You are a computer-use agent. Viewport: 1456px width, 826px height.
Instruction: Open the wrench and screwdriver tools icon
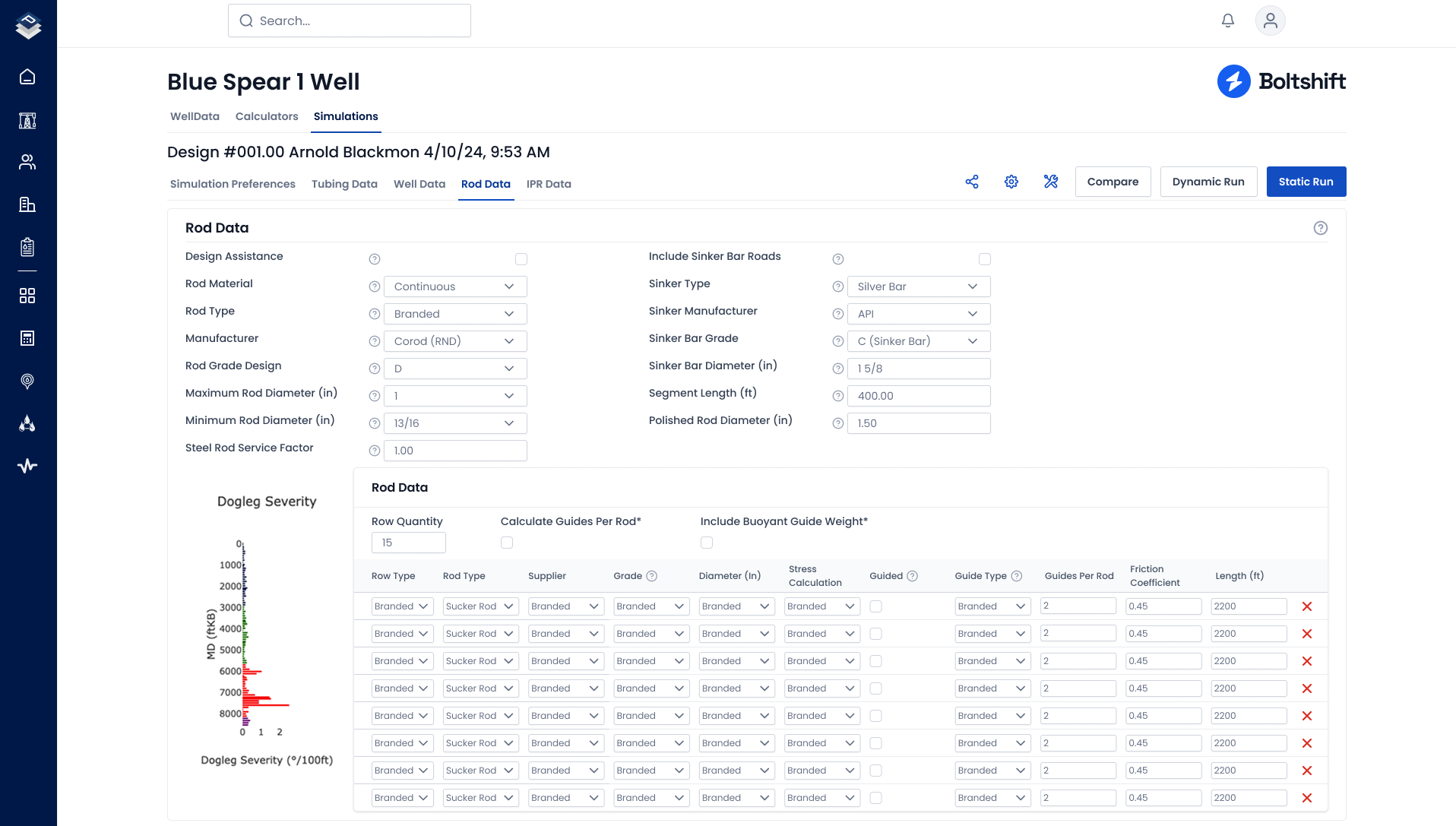coord(1051,182)
